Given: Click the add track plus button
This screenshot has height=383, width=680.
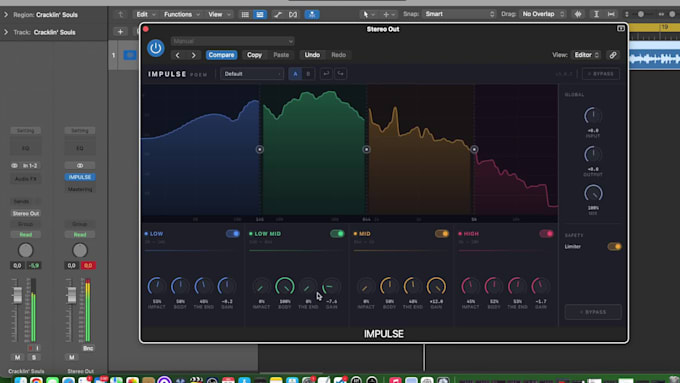Looking at the screenshot, I should 120,32.
